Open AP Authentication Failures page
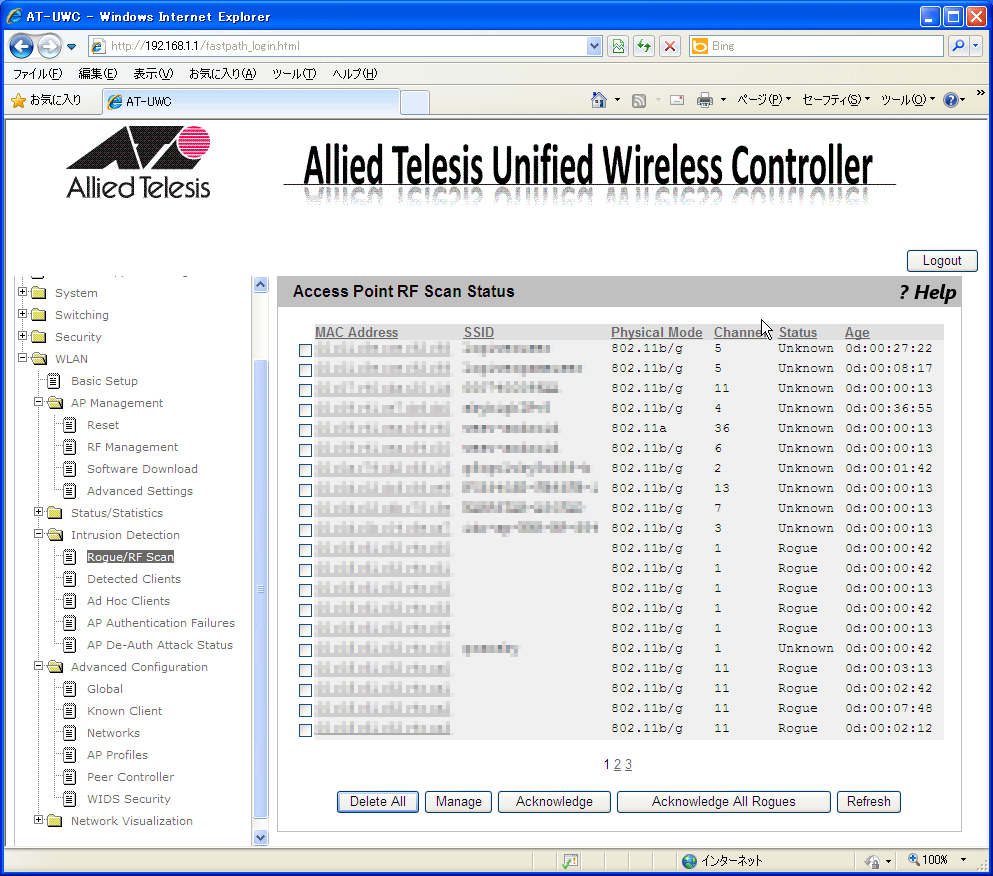 pyautogui.click(x=161, y=623)
